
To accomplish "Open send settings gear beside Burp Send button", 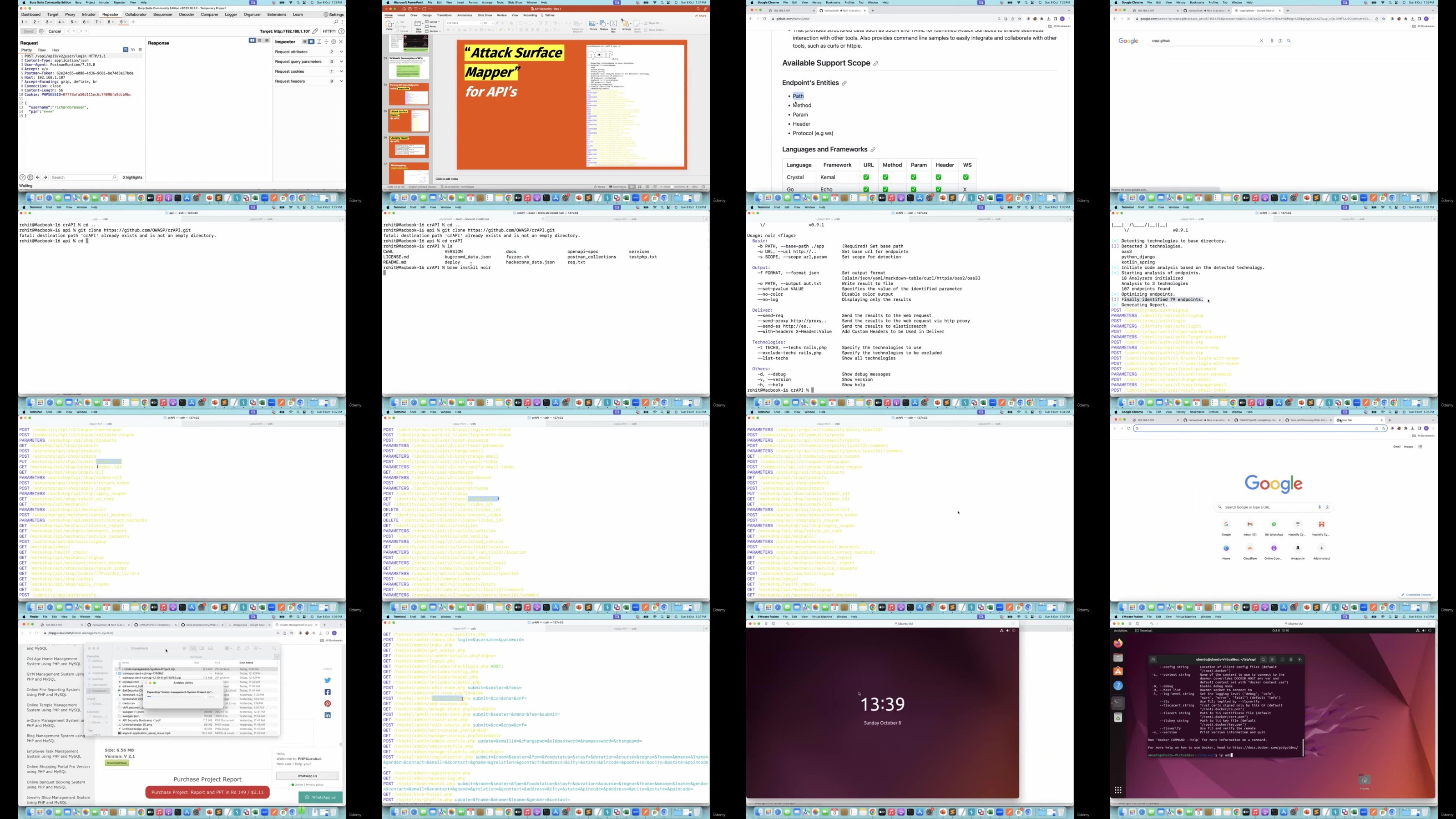I will coord(41,31).
